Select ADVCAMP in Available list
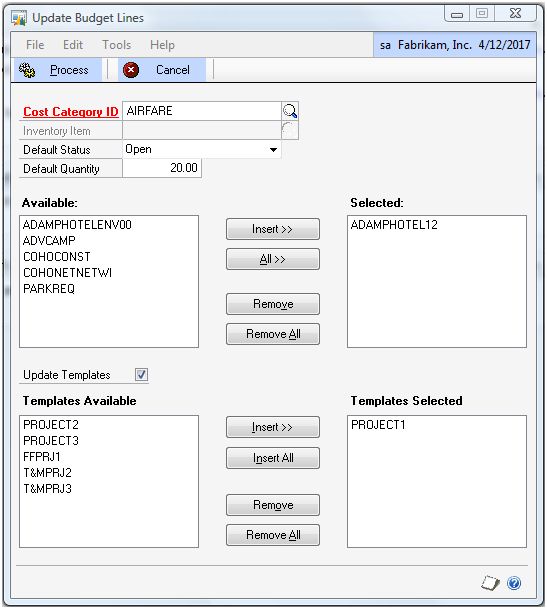Screen dimensions: 547x609 coord(49,241)
